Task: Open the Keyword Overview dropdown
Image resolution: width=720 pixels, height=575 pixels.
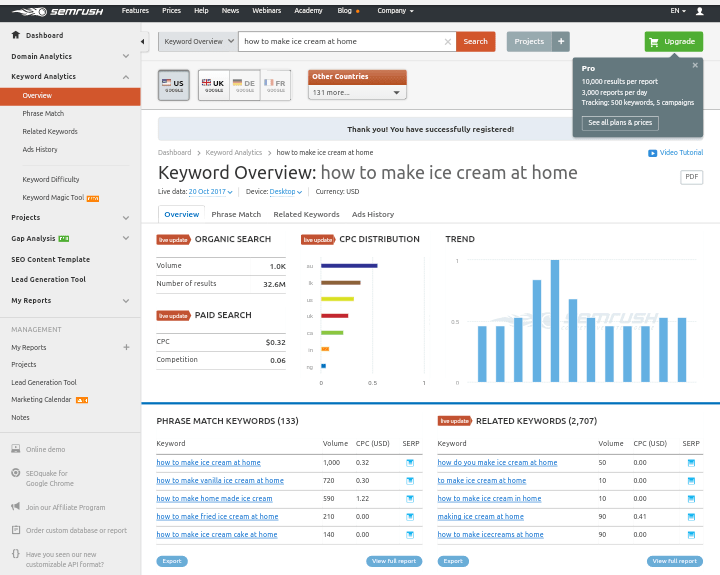Action: pyautogui.click(x=198, y=42)
